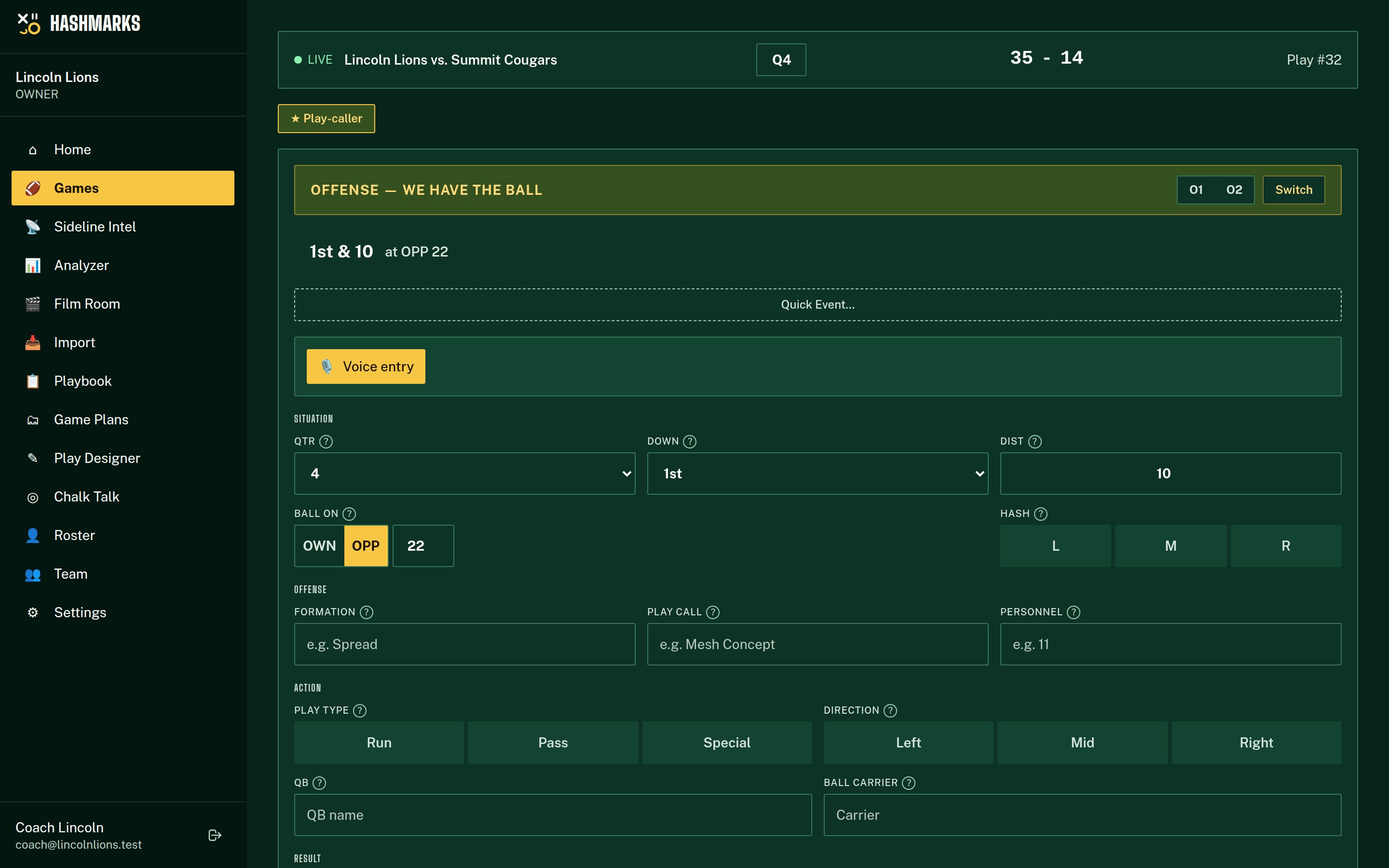This screenshot has width=1389, height=868.
Task: Choose Special play type
Action: (727, 743)
